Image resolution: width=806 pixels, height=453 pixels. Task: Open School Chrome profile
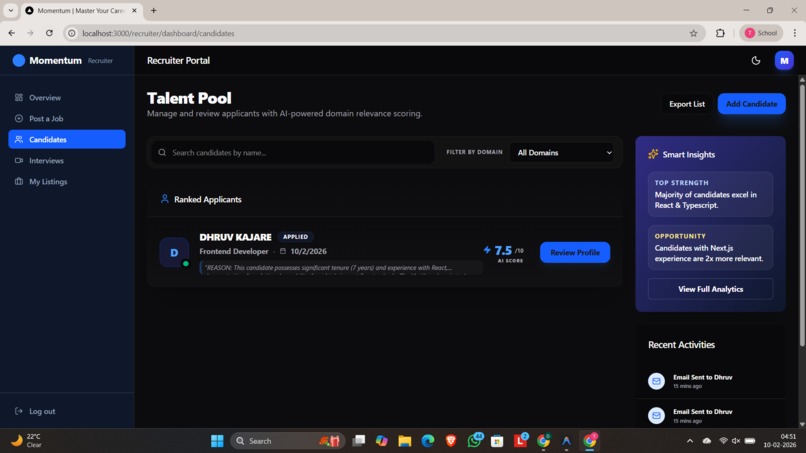[x=761, y=33]
